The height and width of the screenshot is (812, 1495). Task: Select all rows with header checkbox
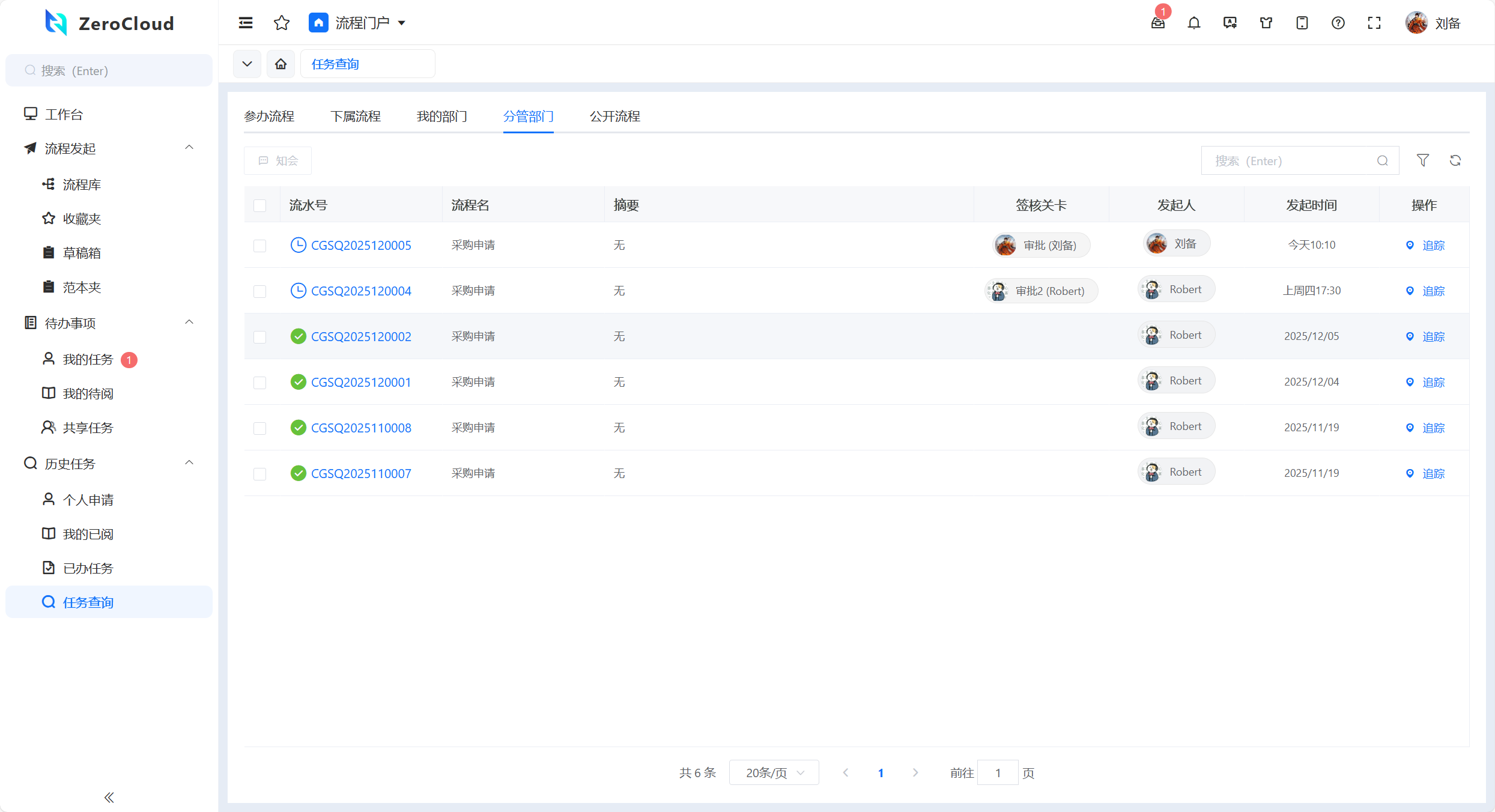point(259,205)
